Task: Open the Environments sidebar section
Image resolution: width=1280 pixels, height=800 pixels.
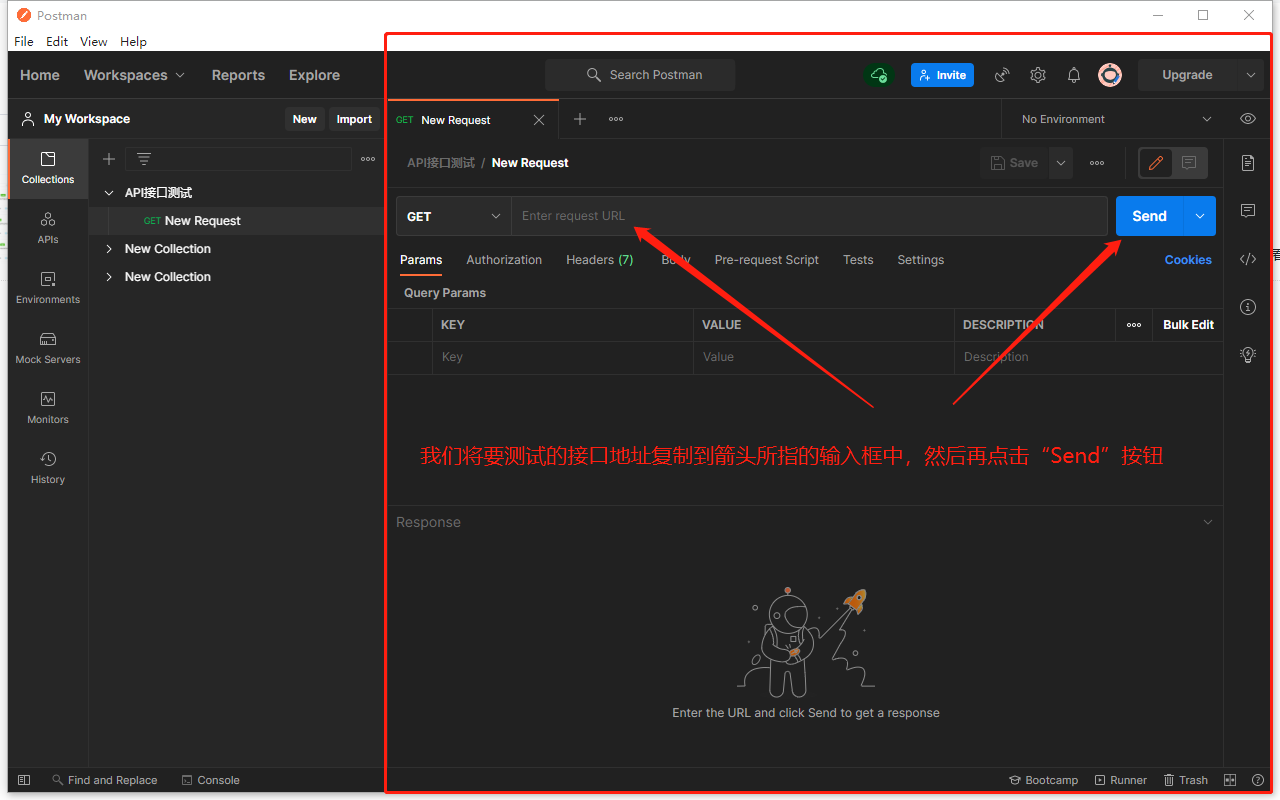Action: click(48, 288)
